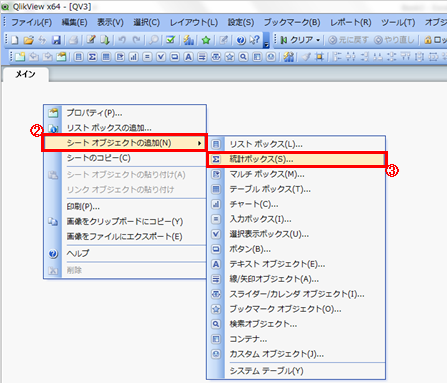Open the 編集(E) menu
Screen dimensions: 447x383
[74, 22]
